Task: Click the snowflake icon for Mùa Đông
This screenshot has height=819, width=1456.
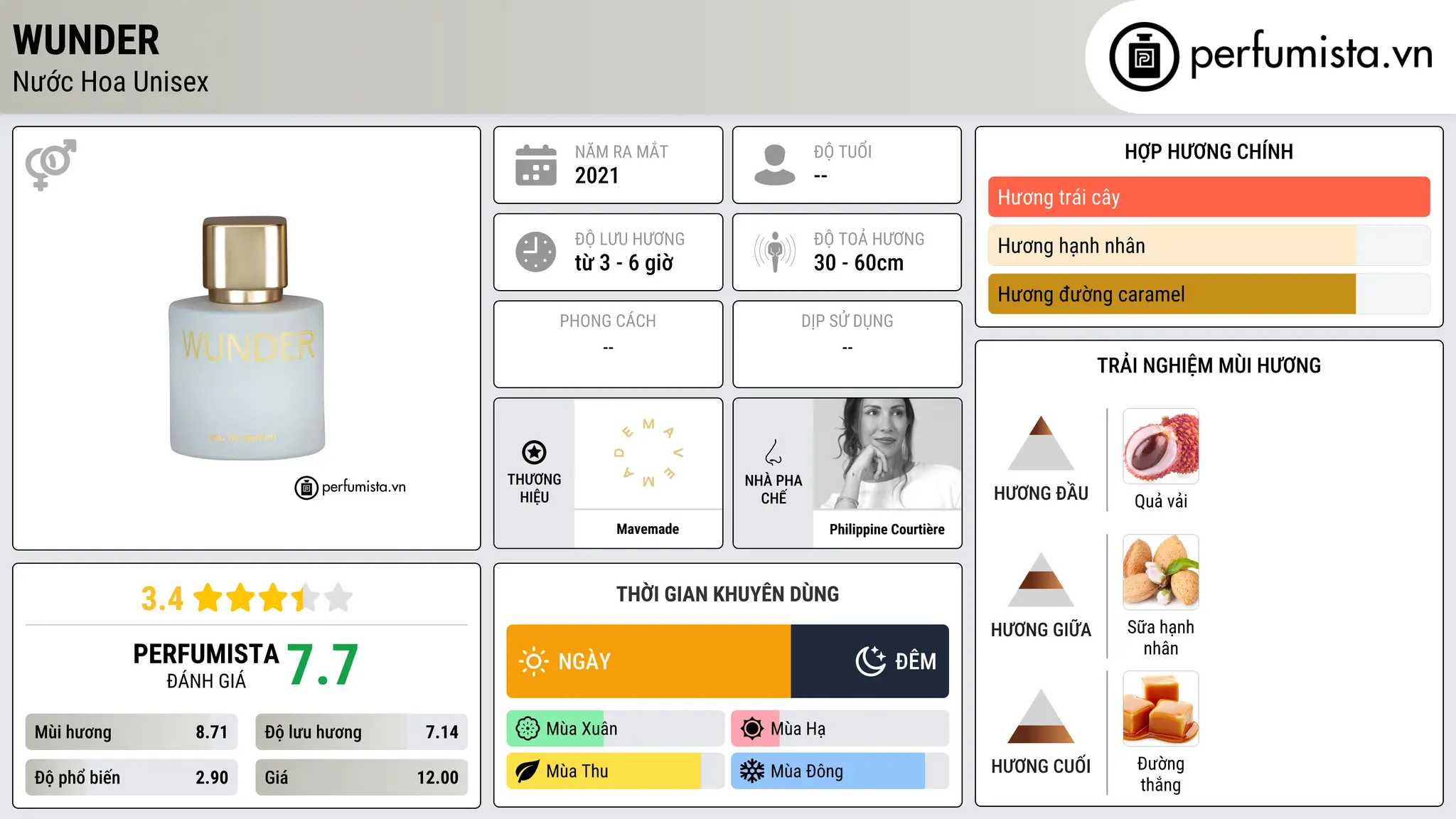Action: [751, 771]
